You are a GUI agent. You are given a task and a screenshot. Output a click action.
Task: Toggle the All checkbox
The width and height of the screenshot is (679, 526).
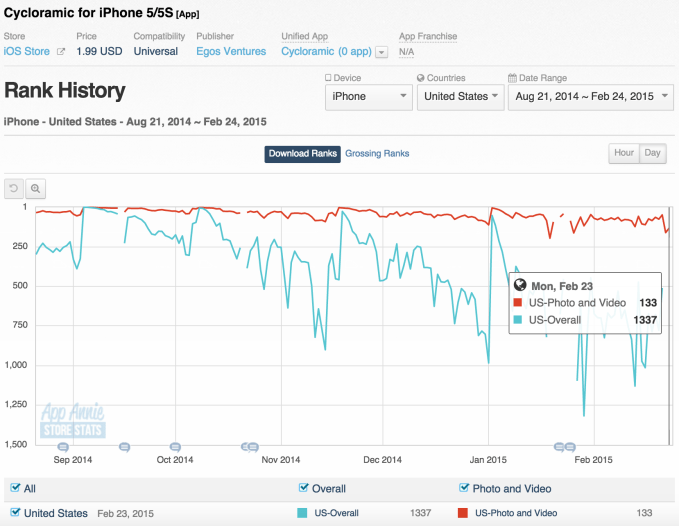point(15,489)
